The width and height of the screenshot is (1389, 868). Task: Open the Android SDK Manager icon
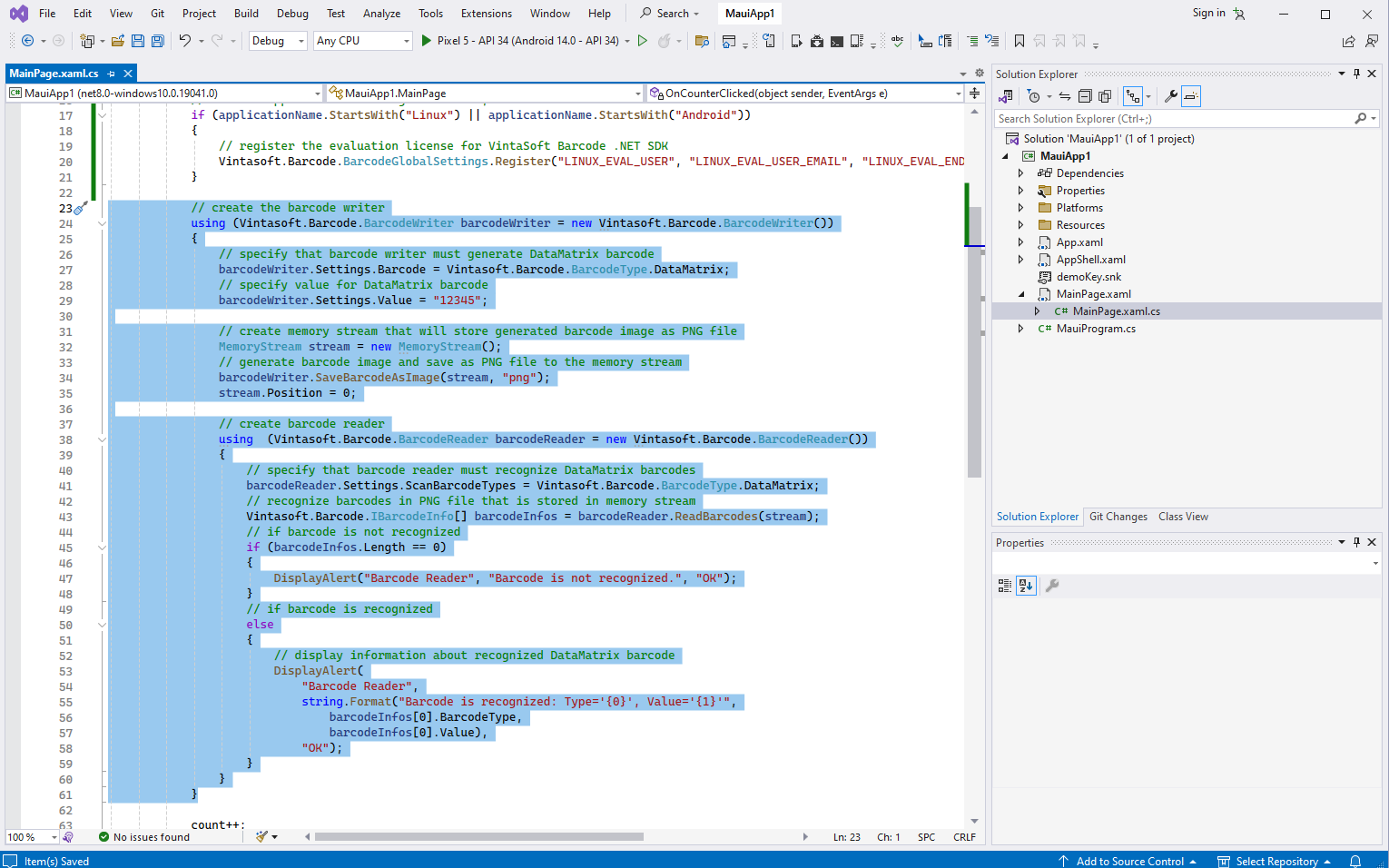(817, 41)
